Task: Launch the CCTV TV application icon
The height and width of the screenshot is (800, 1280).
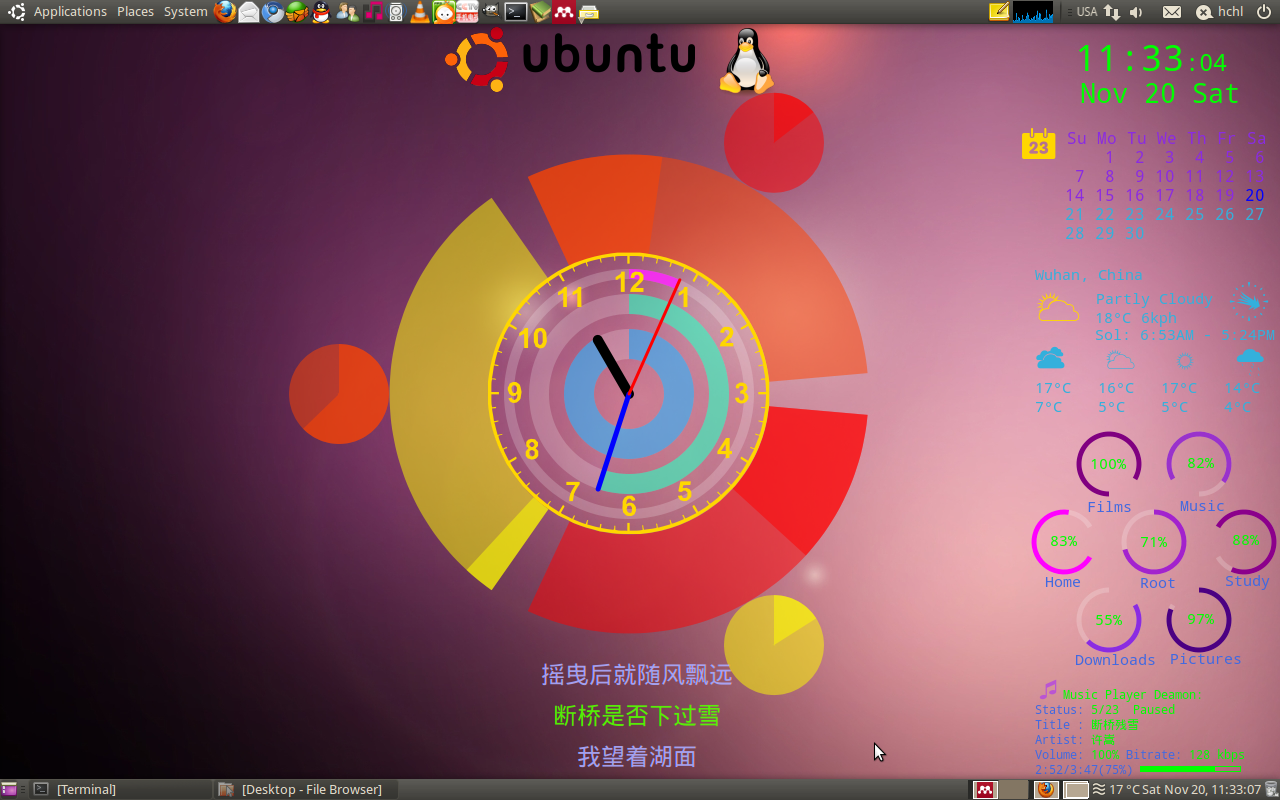Action: click(467, 12)
